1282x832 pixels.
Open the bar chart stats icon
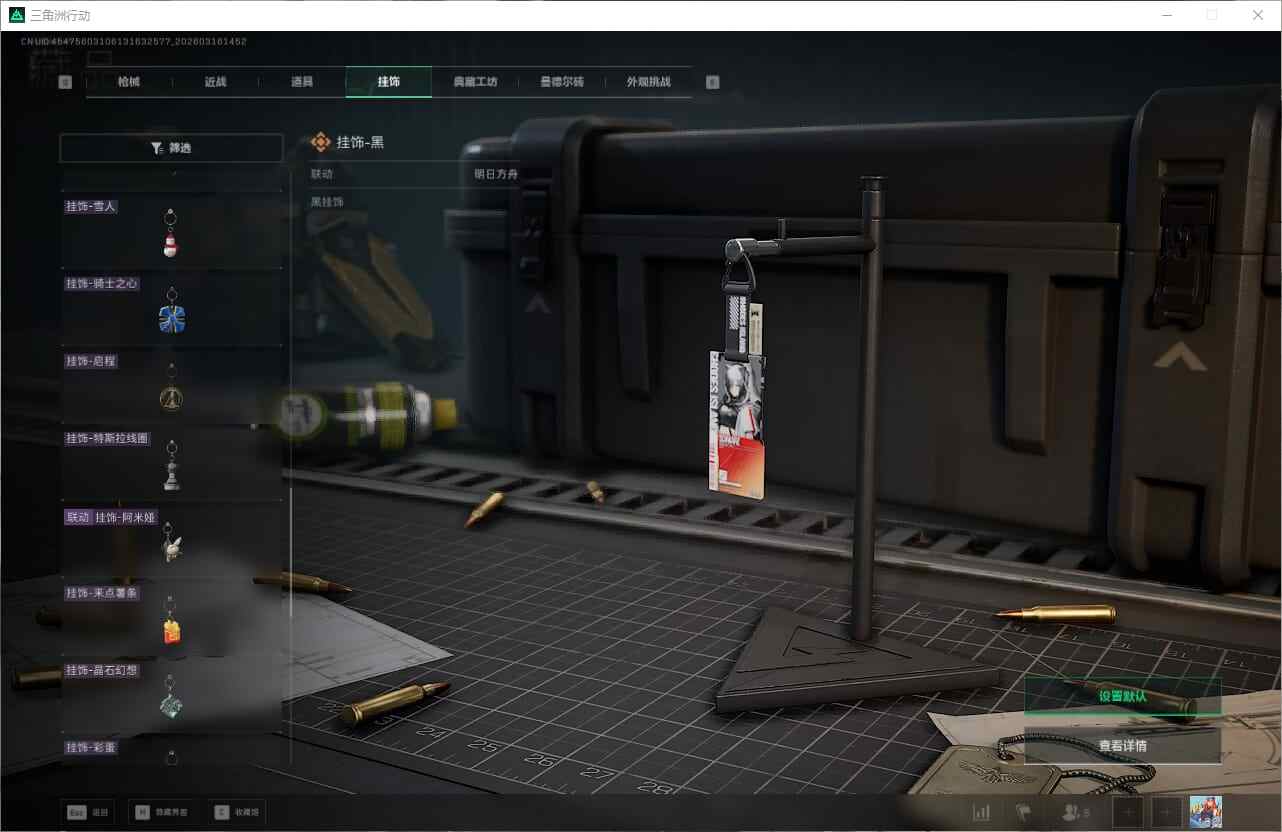point(981,813)
